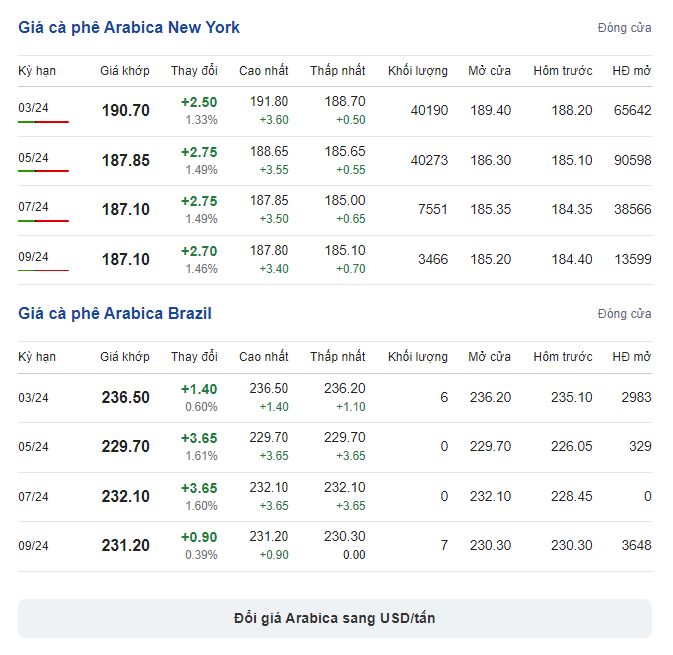Click Brazil matched price 231.20
The height and width of the screenshot is (655, 673).
(126, 546)
